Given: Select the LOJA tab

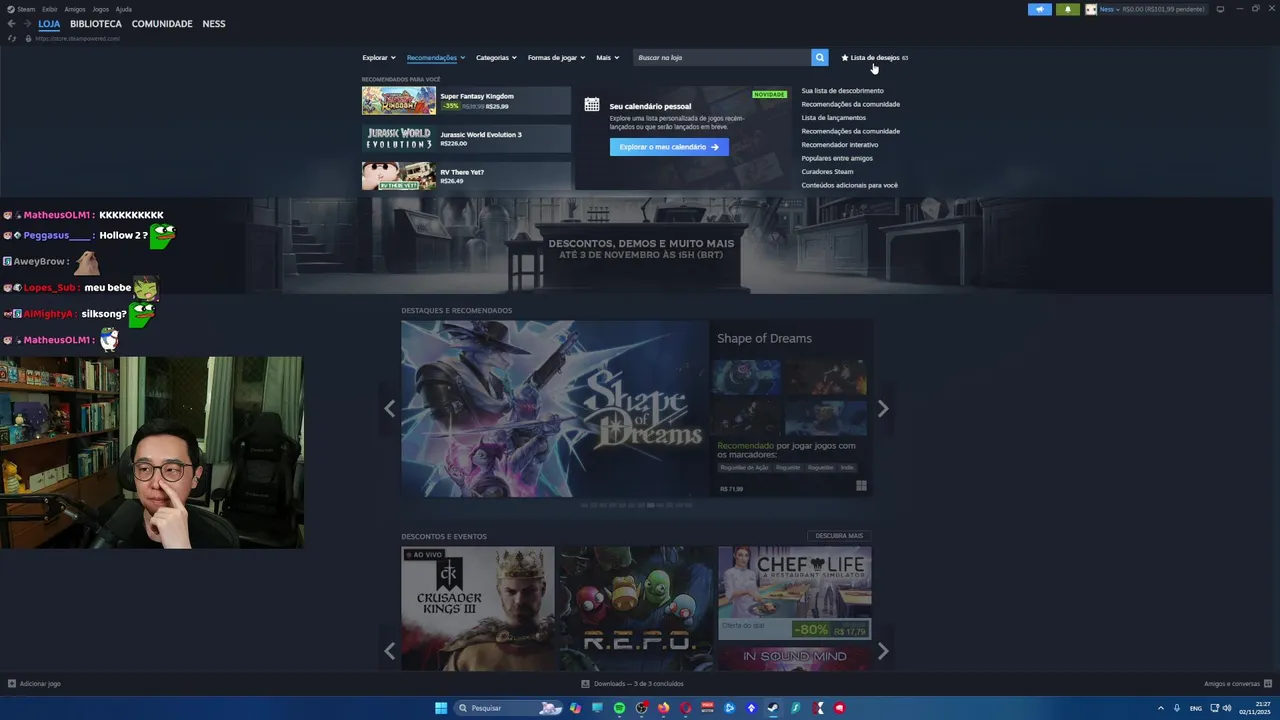Looking at the screenshot, I should click(49, 24).
